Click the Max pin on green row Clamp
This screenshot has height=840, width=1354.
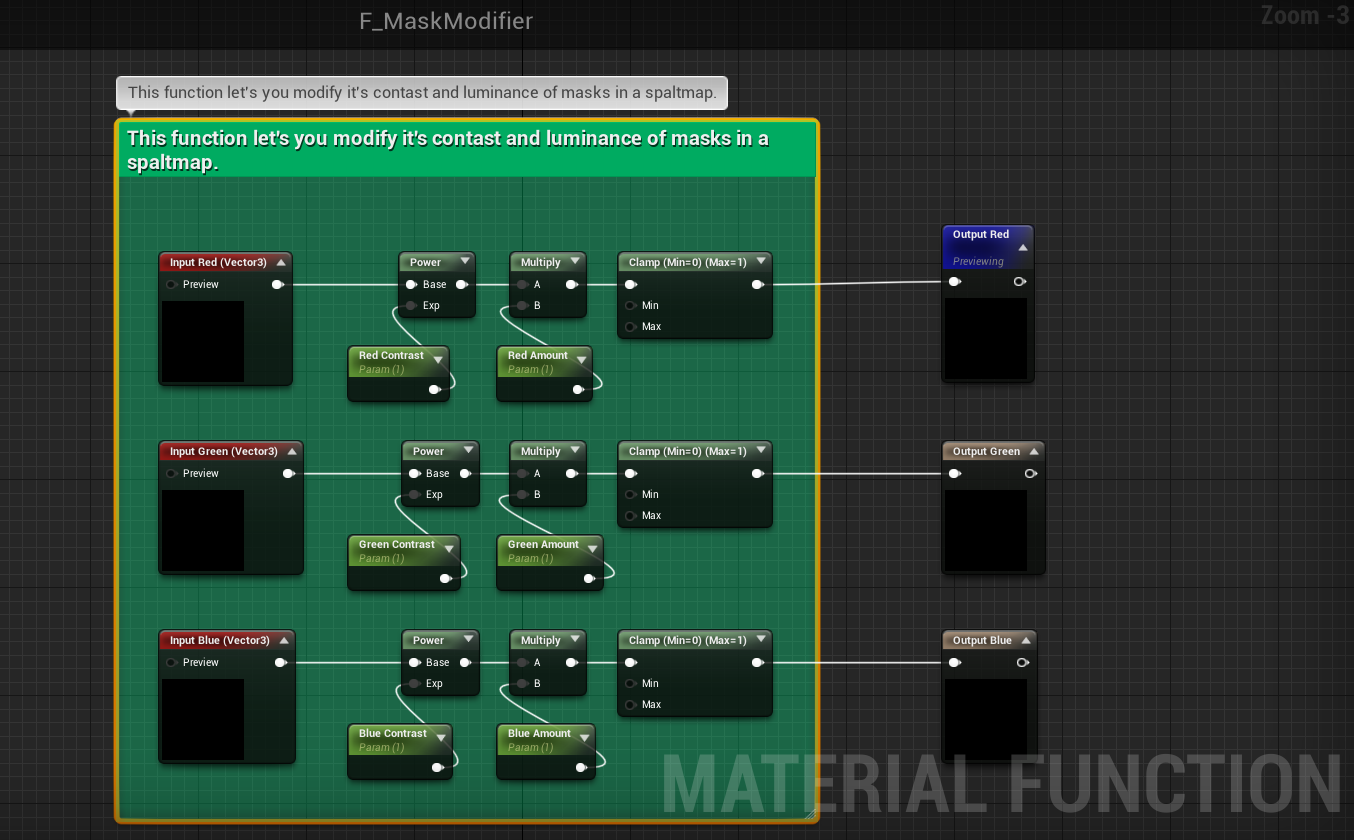[x=631, y=516]
